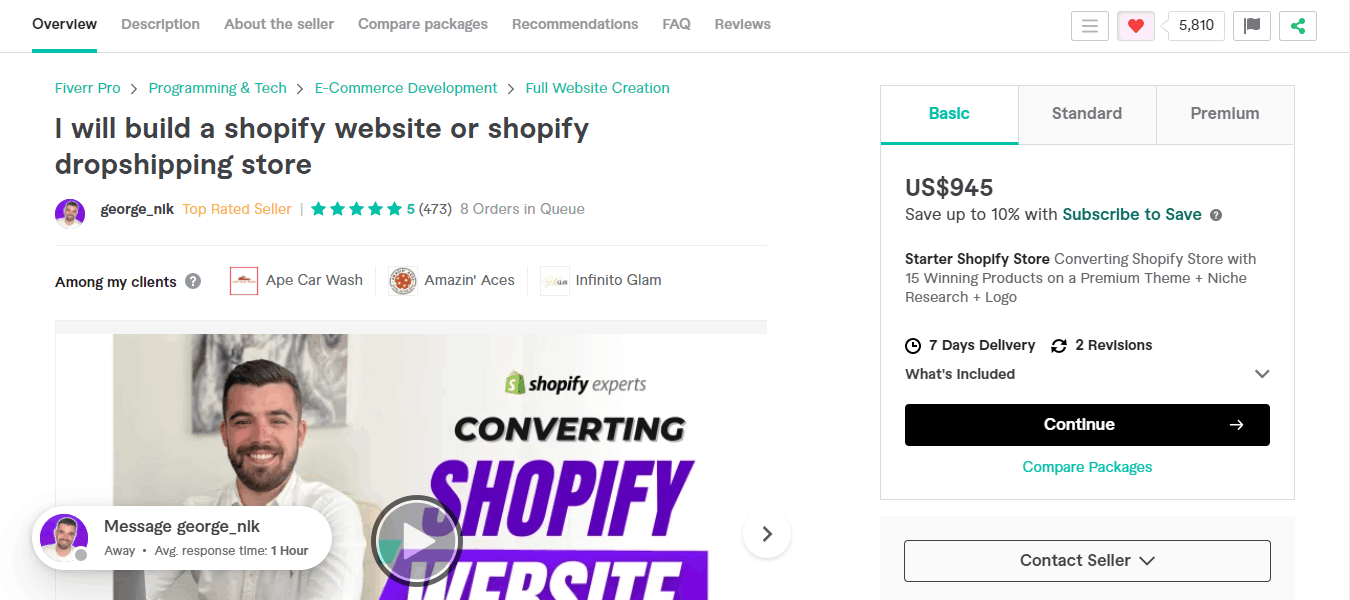Image resolution: width=1350 pixels, height=600 pixels.
Task: Select the Infinito Glam client logo
Action: (554, 280)
